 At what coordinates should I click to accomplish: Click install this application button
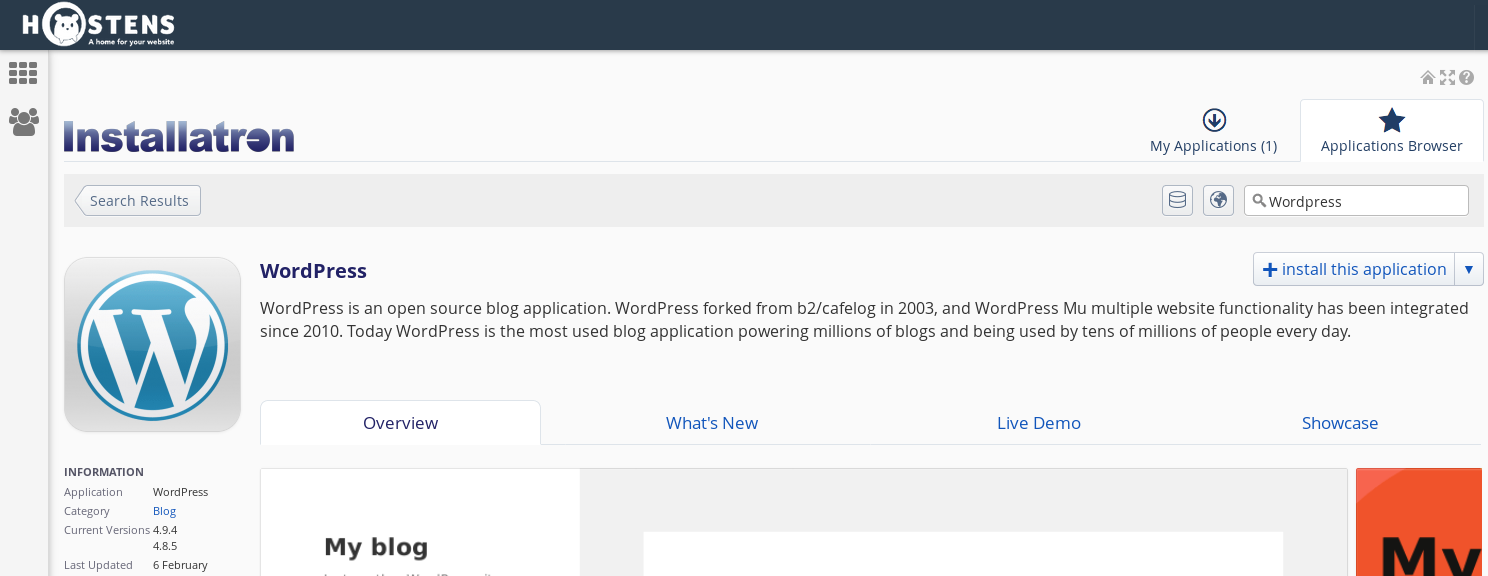point(1354,269)
